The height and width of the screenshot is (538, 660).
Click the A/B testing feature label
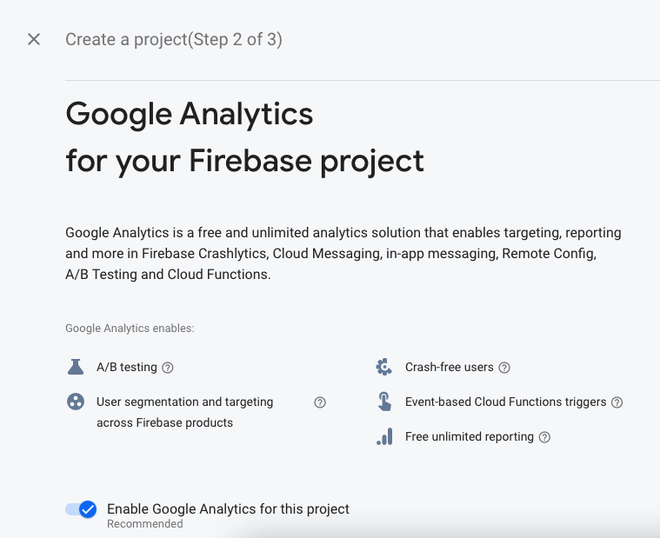(126, 367)
